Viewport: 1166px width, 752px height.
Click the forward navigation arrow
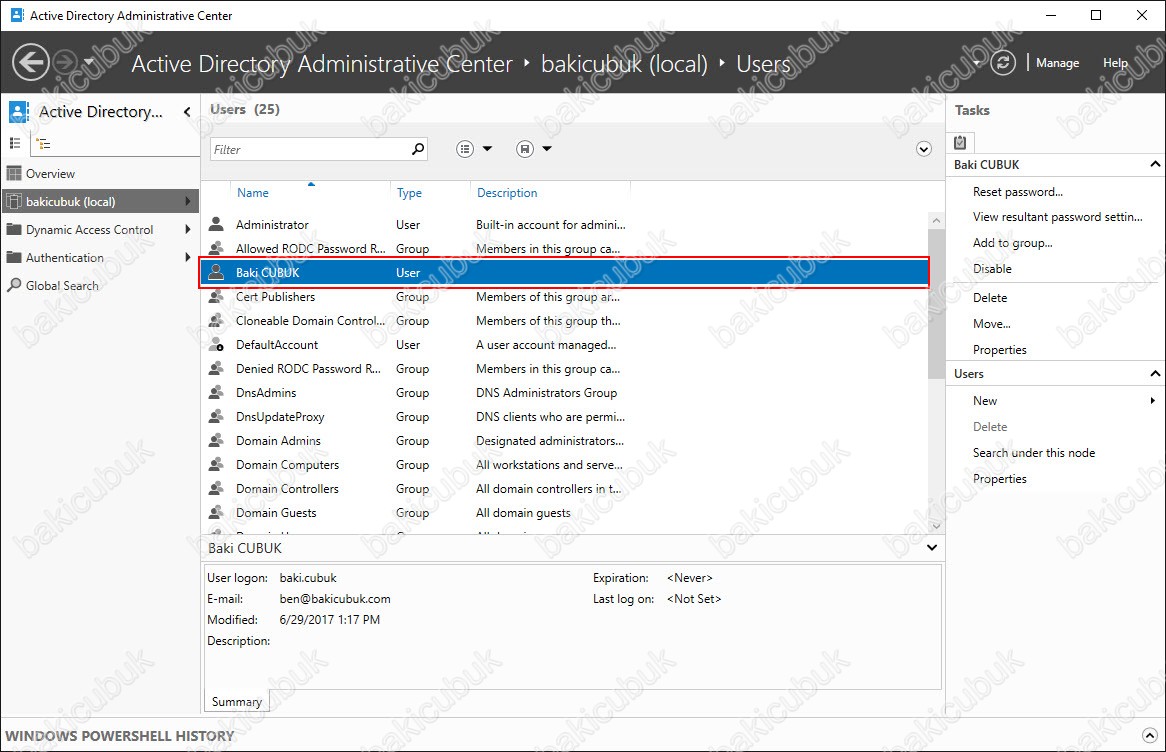tap(66, 62)
